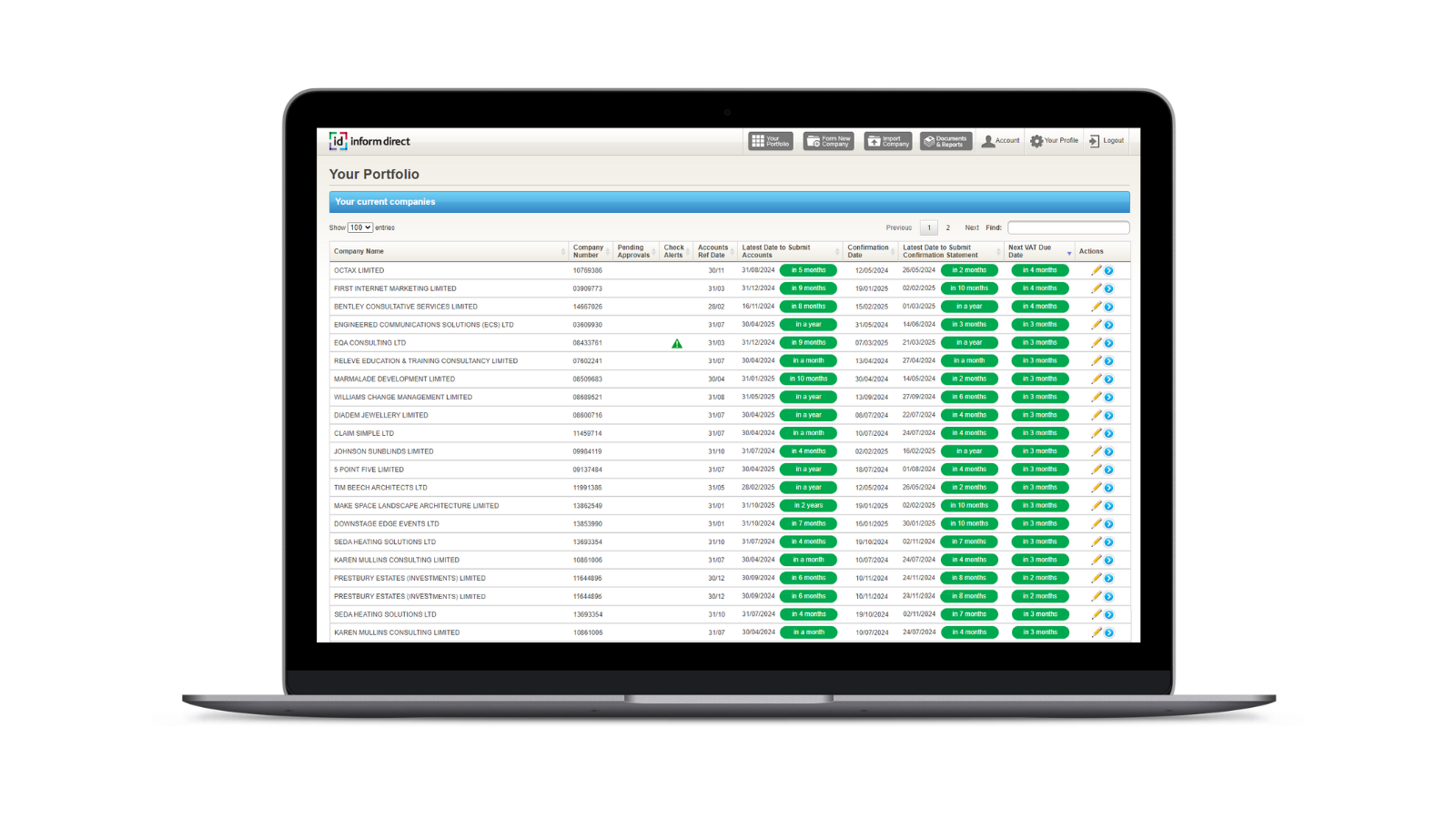Viewport: 1456px width, 819px height.
Task: Click the blue arrow icon for EQA CONSULTING LTD
Action: [x=1109, y=343]
